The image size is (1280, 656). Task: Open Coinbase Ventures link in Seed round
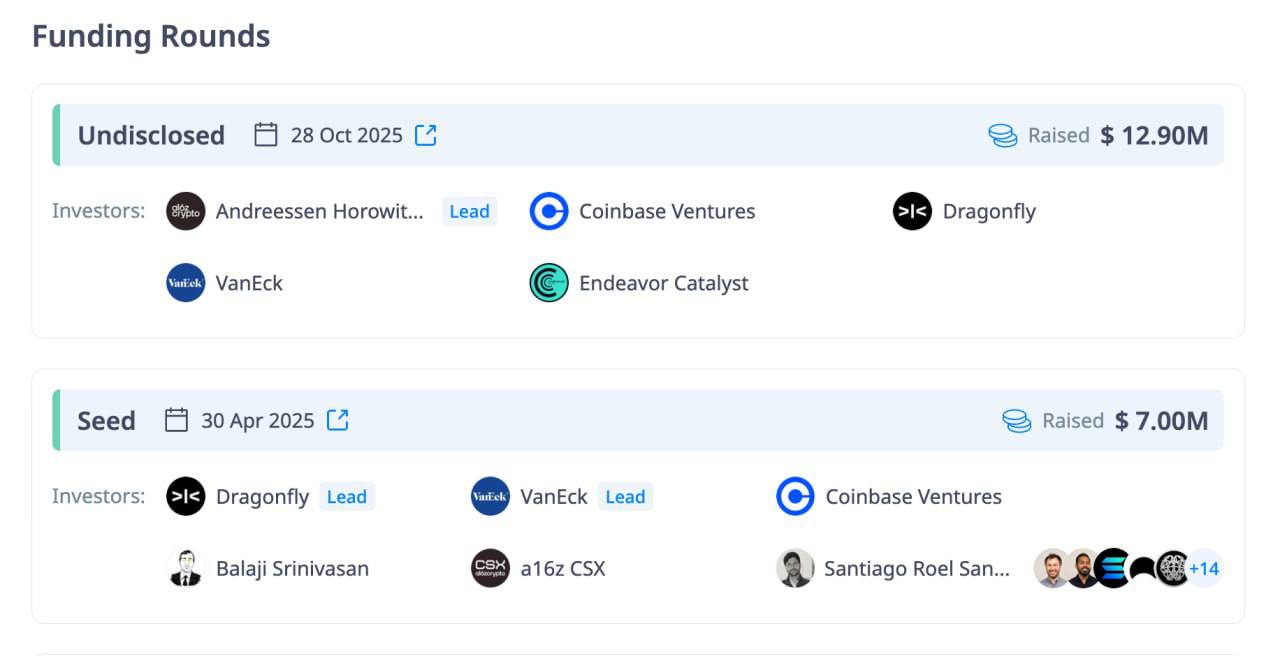click(x=914, y=496)
